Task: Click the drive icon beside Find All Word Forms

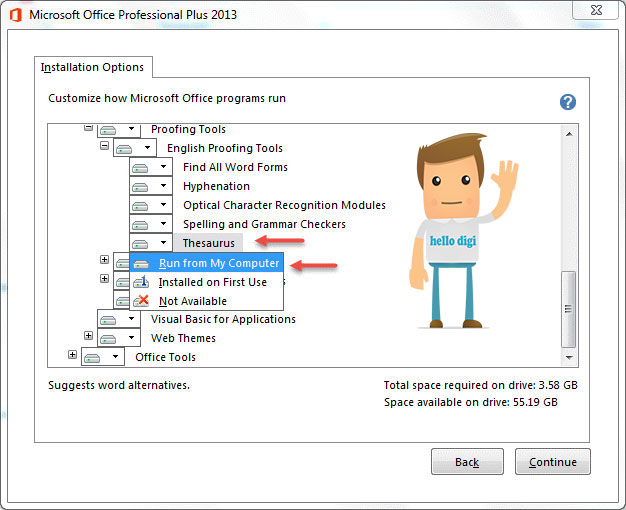Action: pos(140,168)
